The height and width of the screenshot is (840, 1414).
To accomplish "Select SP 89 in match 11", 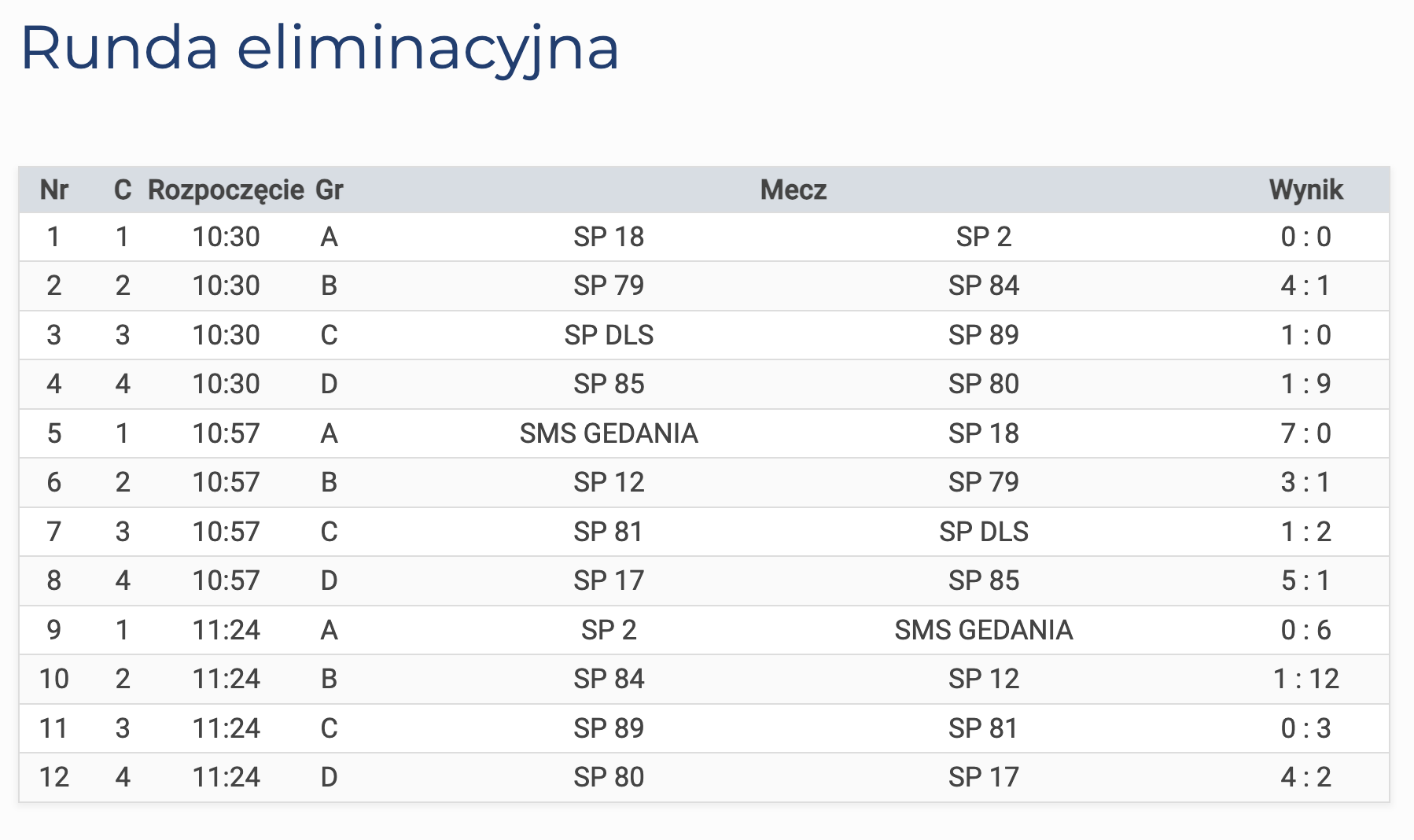I will point(608,728).
